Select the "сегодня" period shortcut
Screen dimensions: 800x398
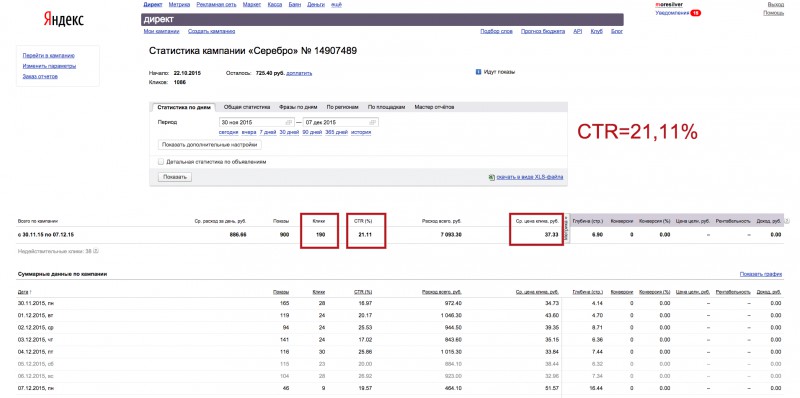(x=229, y=132)
